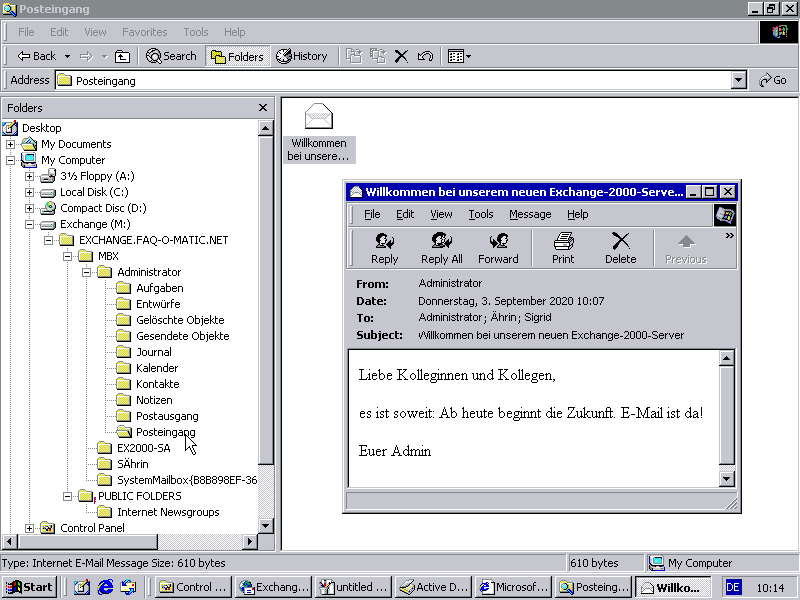Click down arrow of message body scrollbar
The width and height of the screenshot is (800, 600).
[x=726, y=479]
